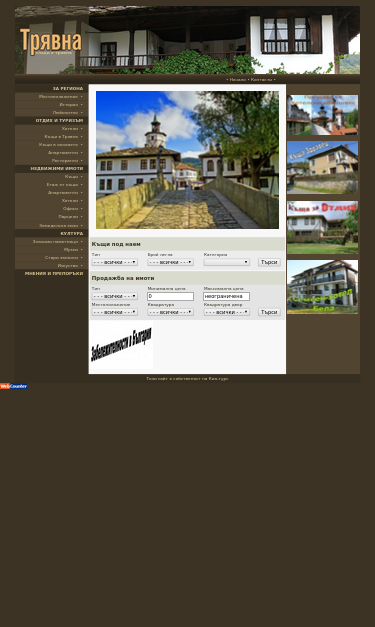Select Отдих и туризъм section header

tap(59, 120)
